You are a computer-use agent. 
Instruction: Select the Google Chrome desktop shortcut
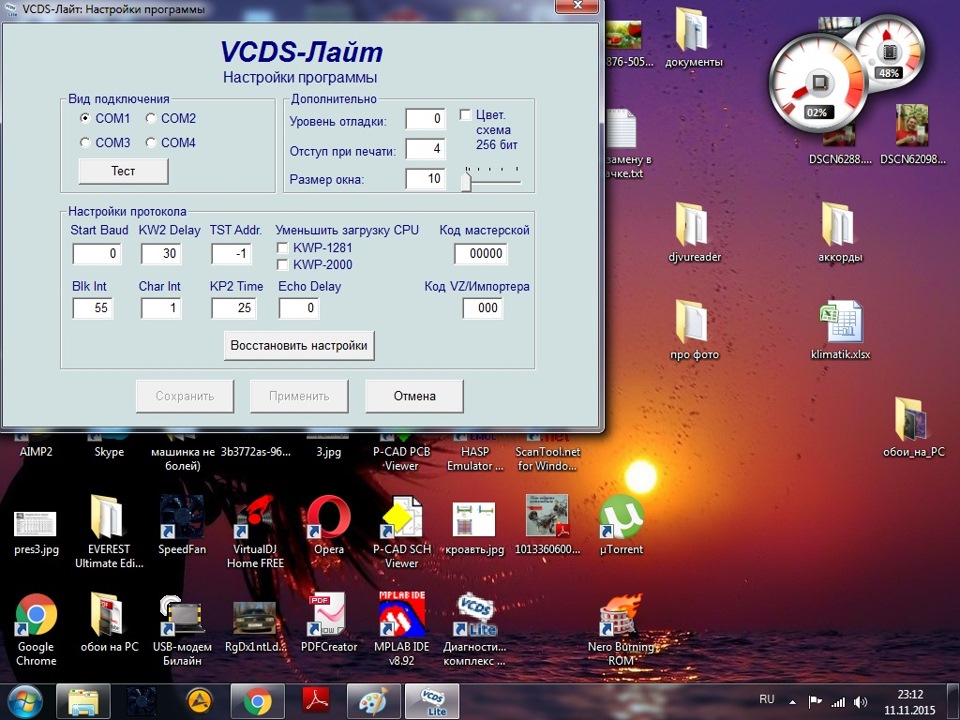pyautogui.click(x=36, y=630)
